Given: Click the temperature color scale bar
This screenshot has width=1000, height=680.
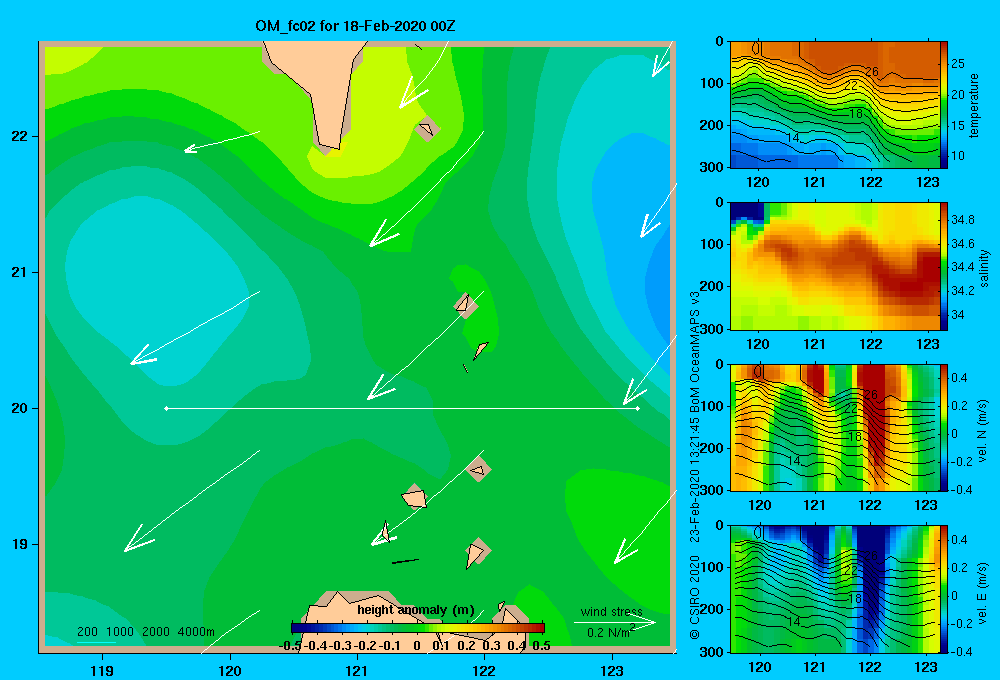Looking at the screenshot, I should coord(944,105).
